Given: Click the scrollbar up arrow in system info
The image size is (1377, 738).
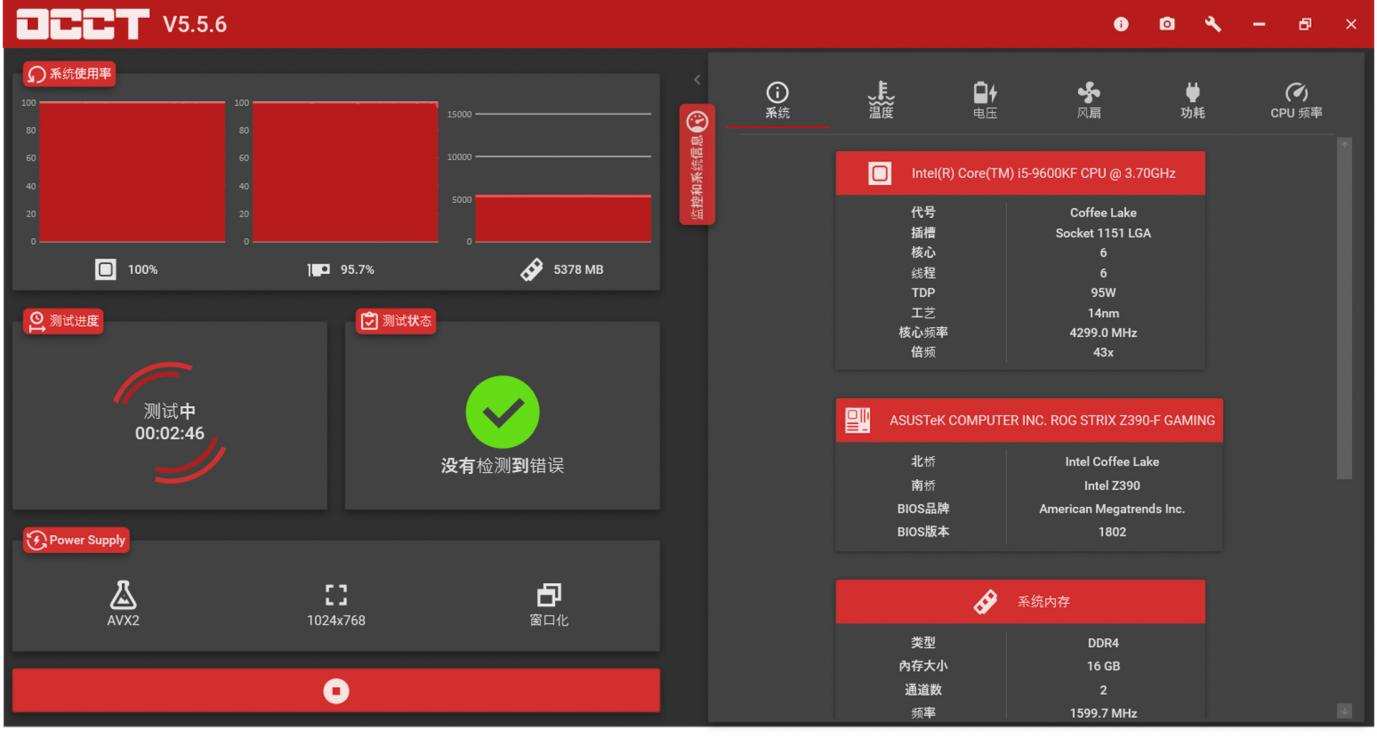Looking at the screenshot, I should tap(1344, 145).
